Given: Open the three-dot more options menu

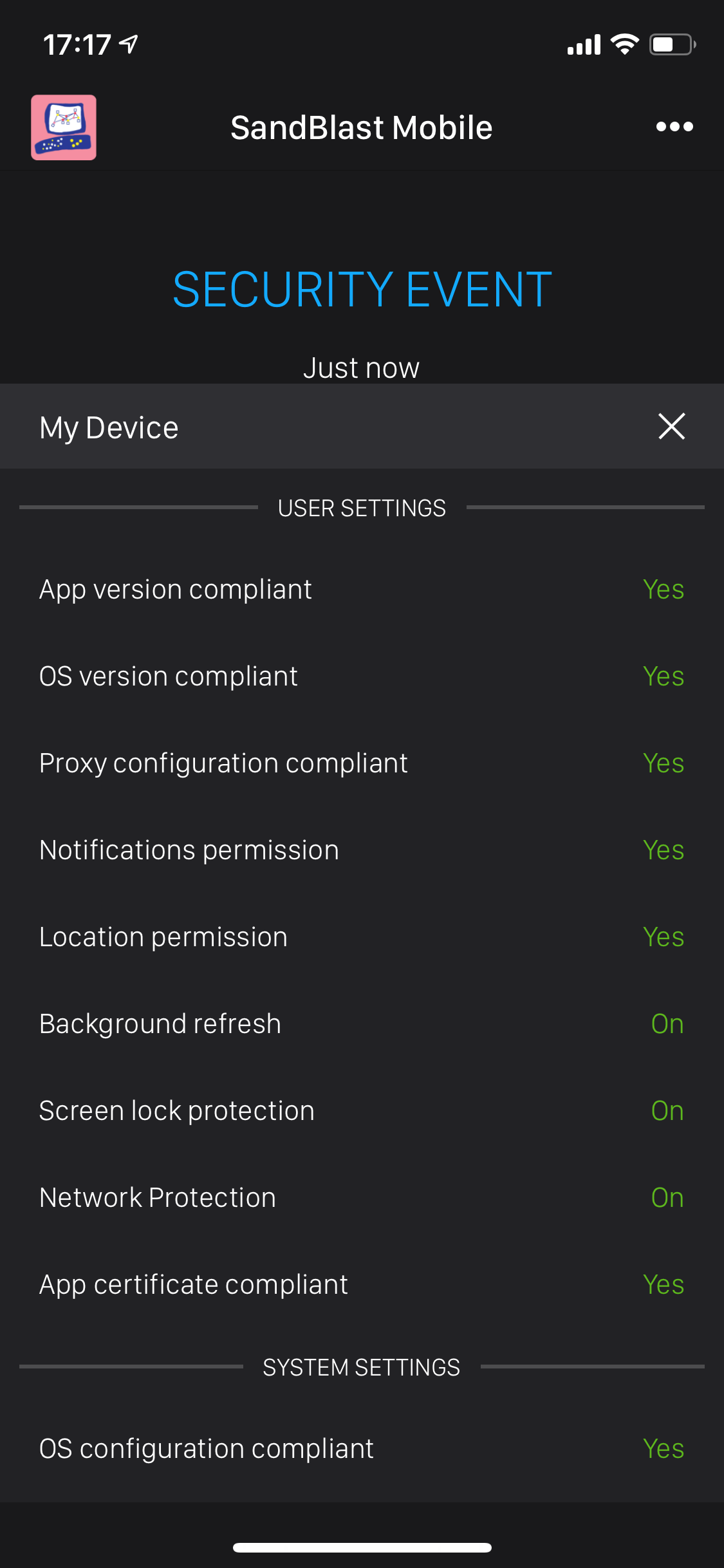Looking at the screenshot, I should click(674, 127).
